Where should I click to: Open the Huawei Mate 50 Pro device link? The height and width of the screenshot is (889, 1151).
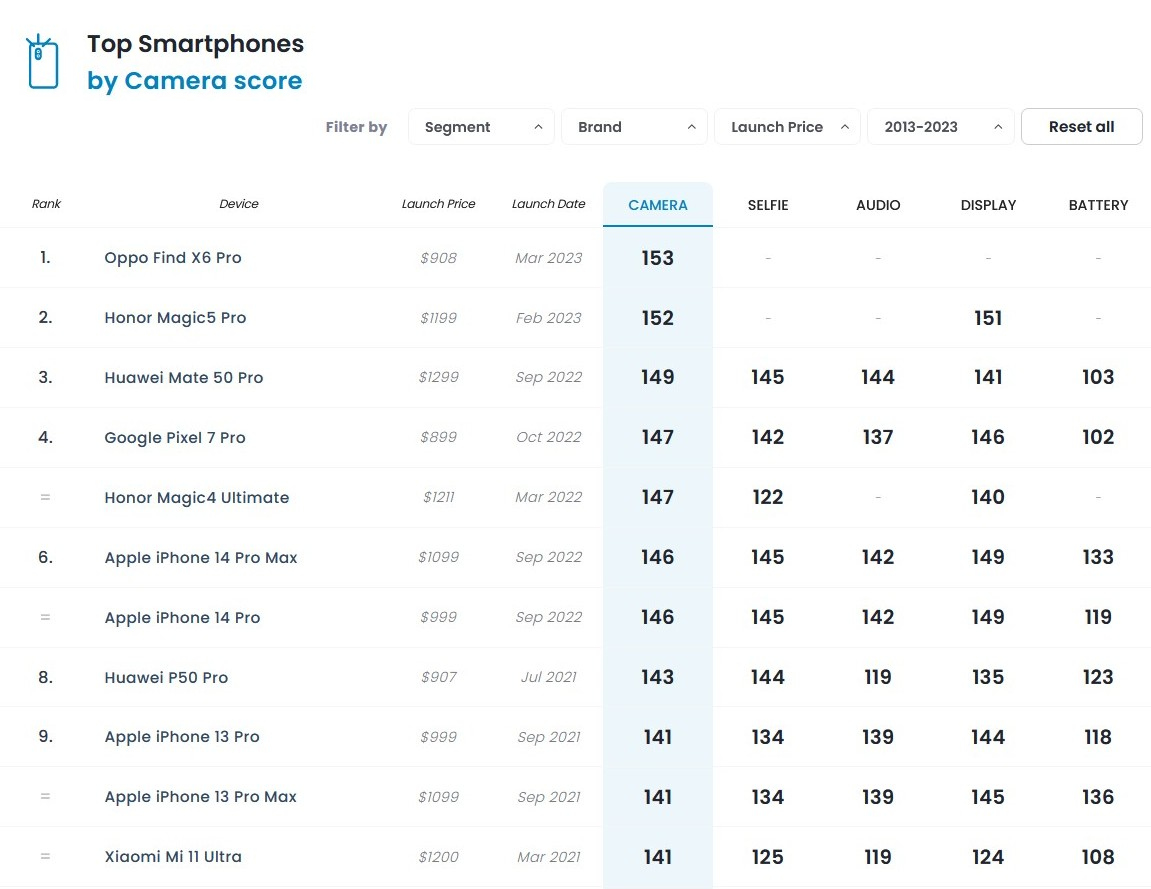(x=184, y=377)
